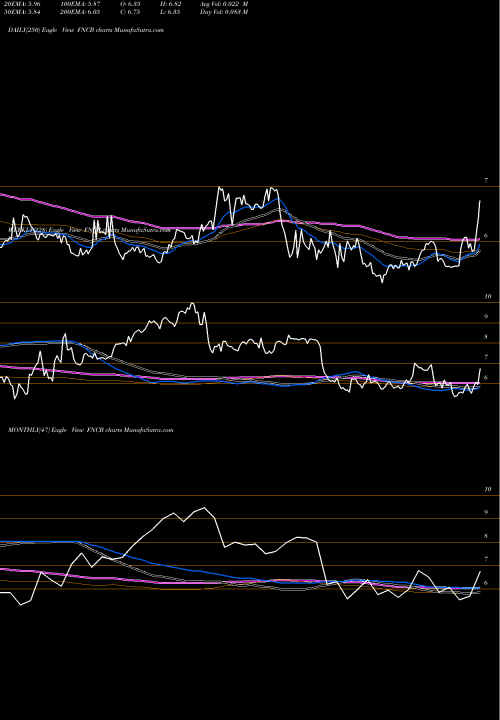Click the open price 'O:' value
Image resolution: width=500 pixels, height=720 pixels.
click(x=130, y=4)
